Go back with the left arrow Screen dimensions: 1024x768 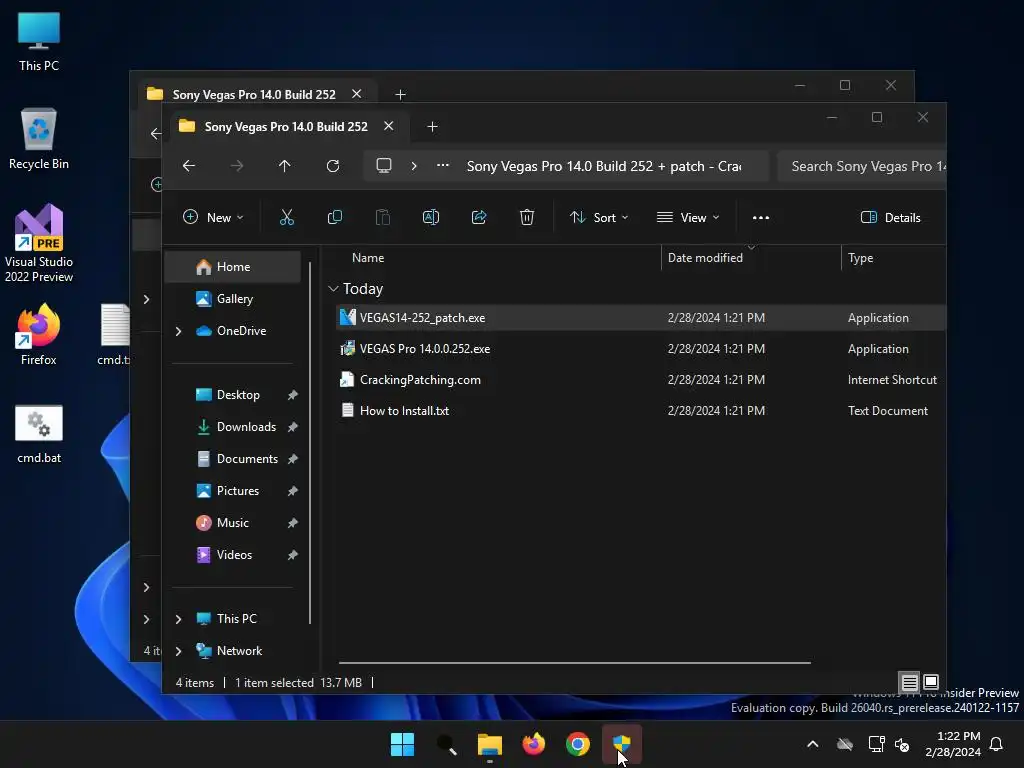(189, 166)
